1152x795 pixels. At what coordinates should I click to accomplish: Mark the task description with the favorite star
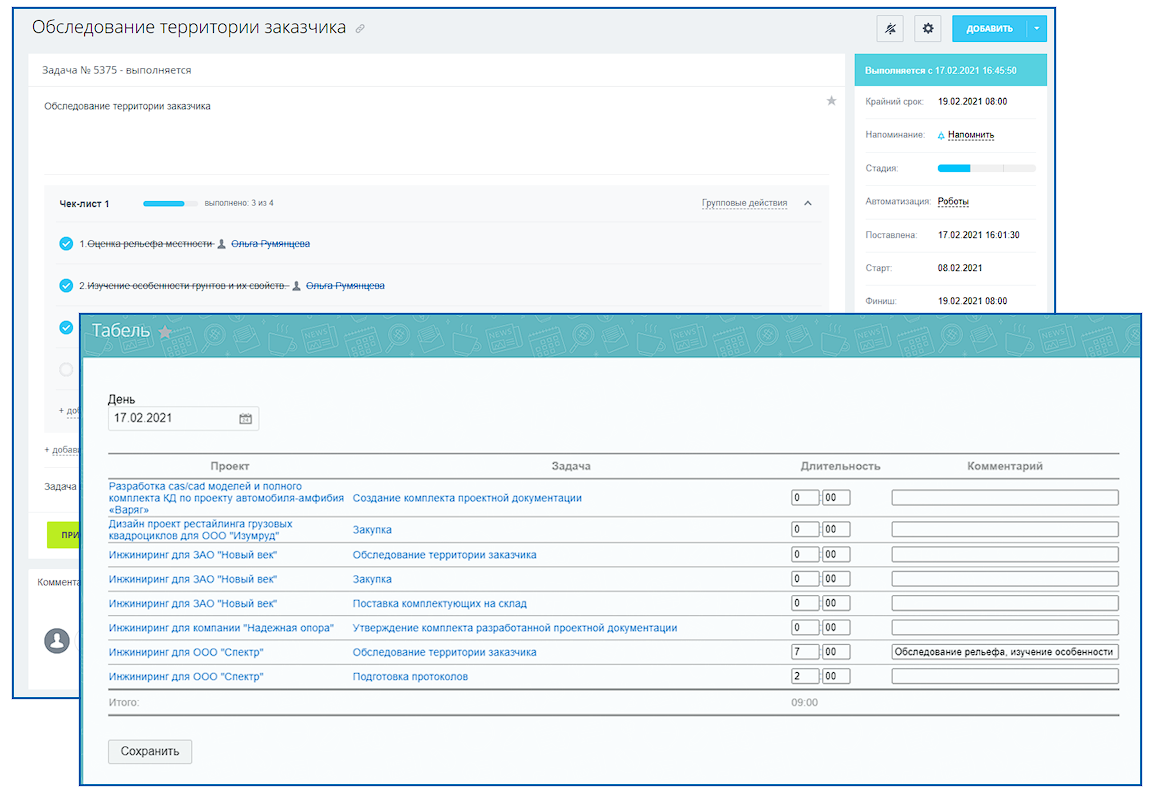(831, 101)
